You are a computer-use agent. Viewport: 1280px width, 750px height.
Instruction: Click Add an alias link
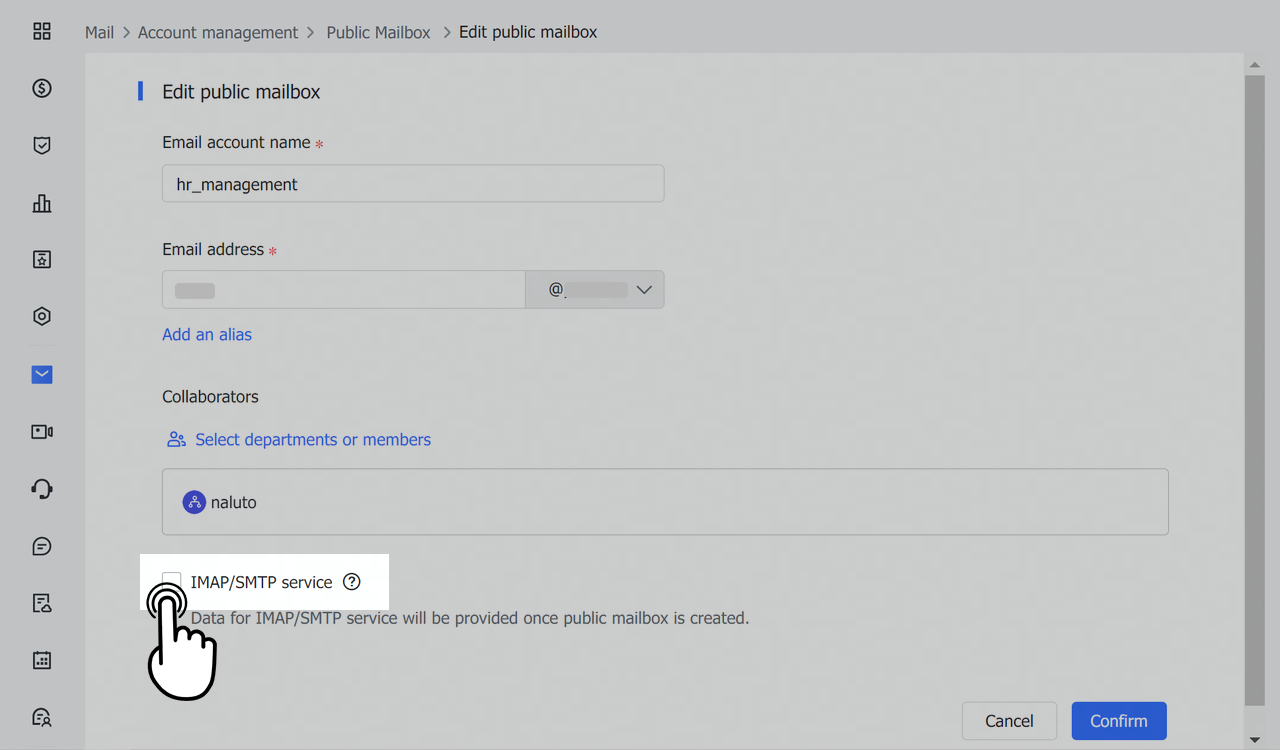coord(206,334)
